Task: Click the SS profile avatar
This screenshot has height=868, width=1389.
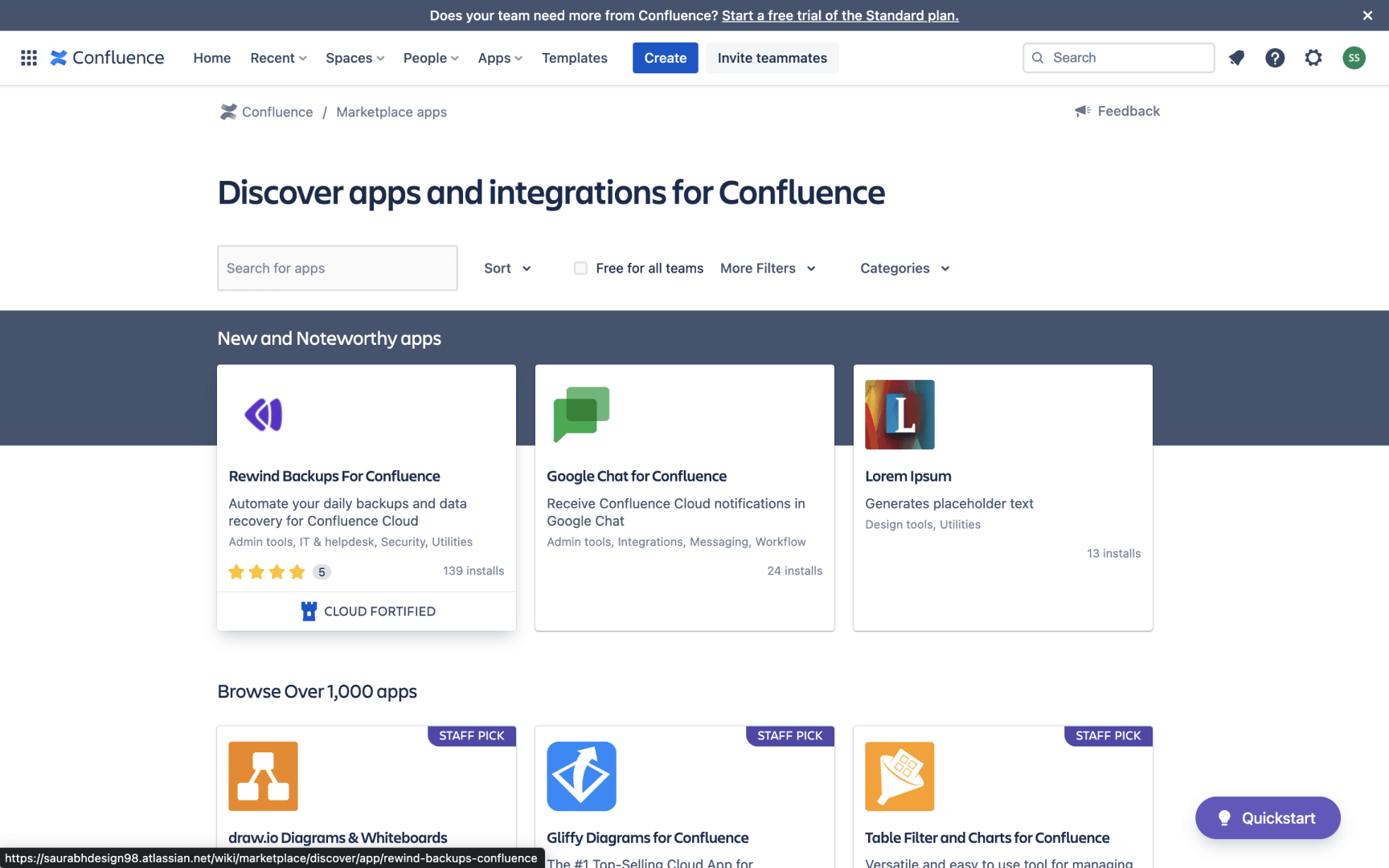Action: point(1354,58)
